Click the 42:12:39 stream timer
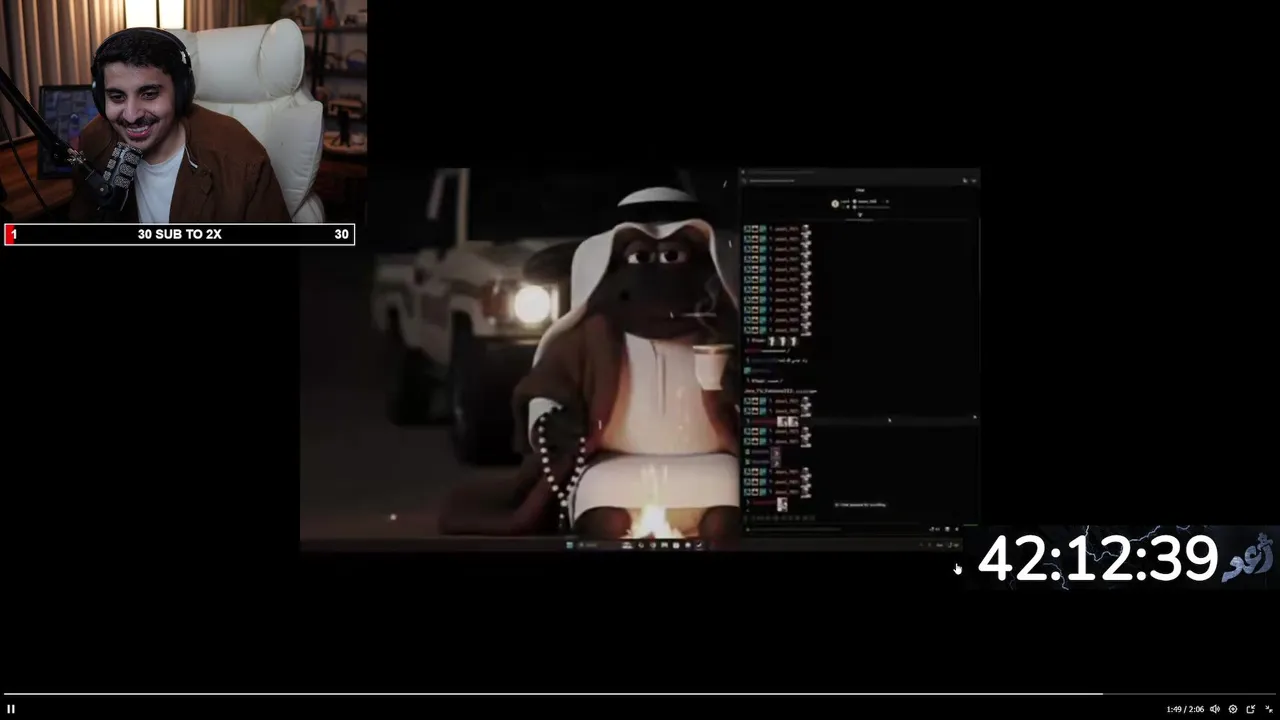This screenshot has width=1280, height=720. click(1097, 558)
